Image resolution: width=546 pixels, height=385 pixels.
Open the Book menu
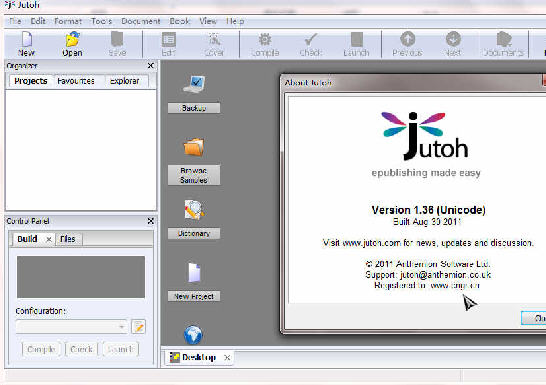coord(180,21)
